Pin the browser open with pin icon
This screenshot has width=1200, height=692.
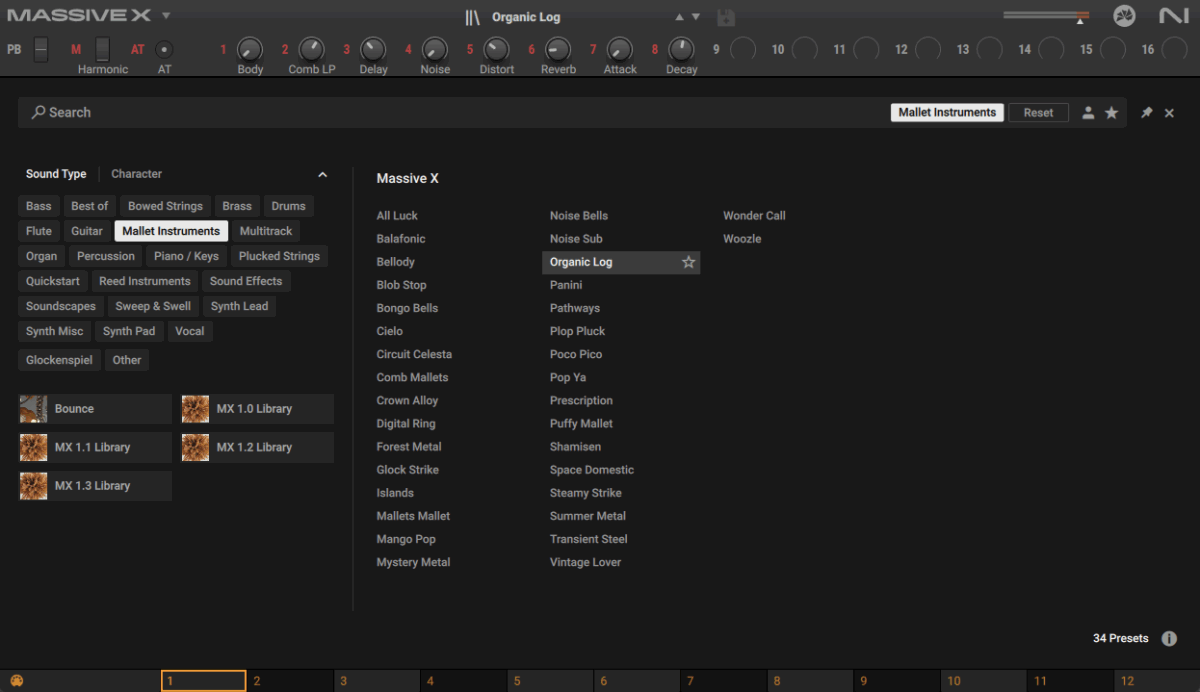pyautogui.click(x=1146, y=113)
